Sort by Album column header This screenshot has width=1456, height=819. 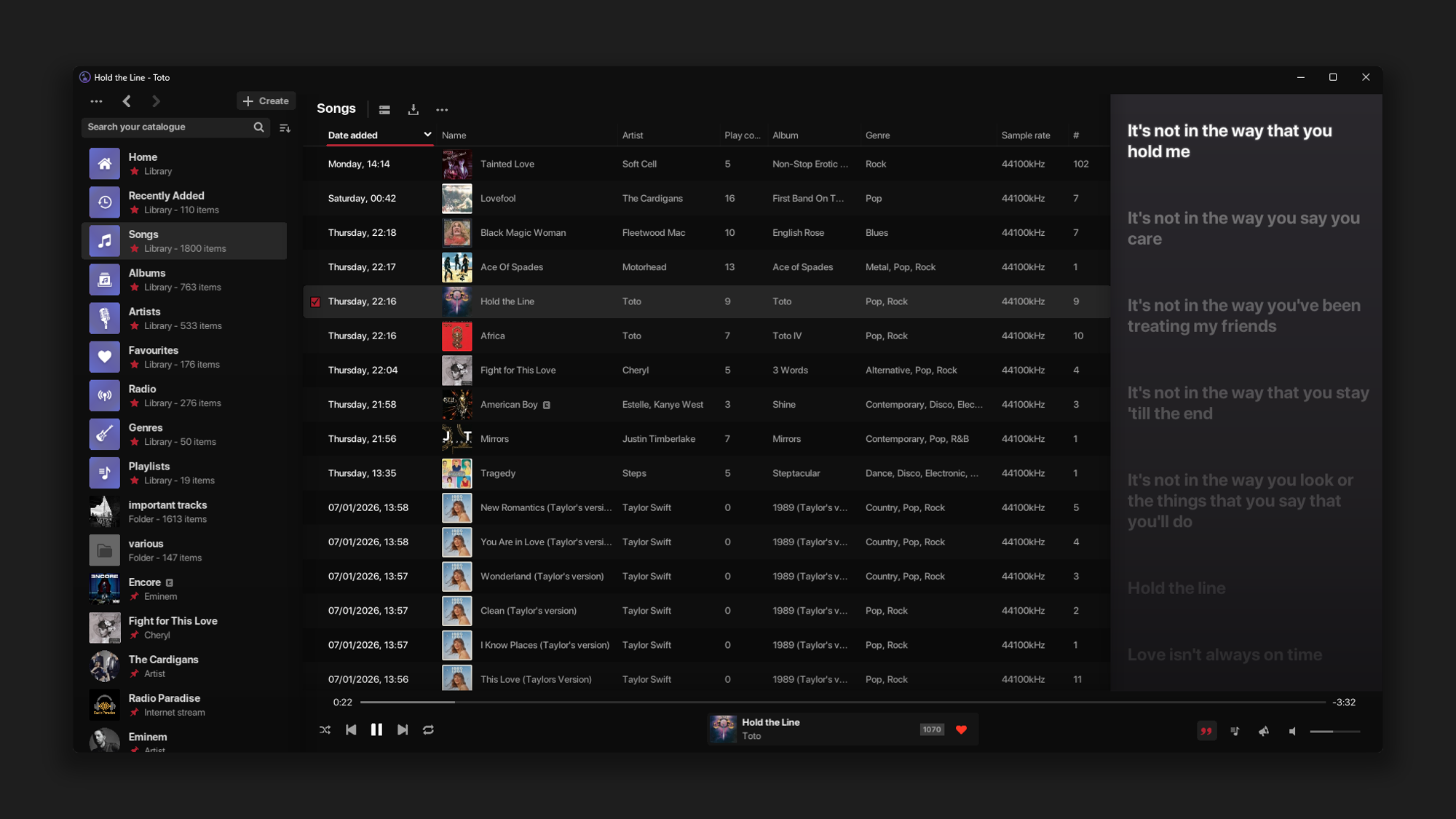point(786,135)
